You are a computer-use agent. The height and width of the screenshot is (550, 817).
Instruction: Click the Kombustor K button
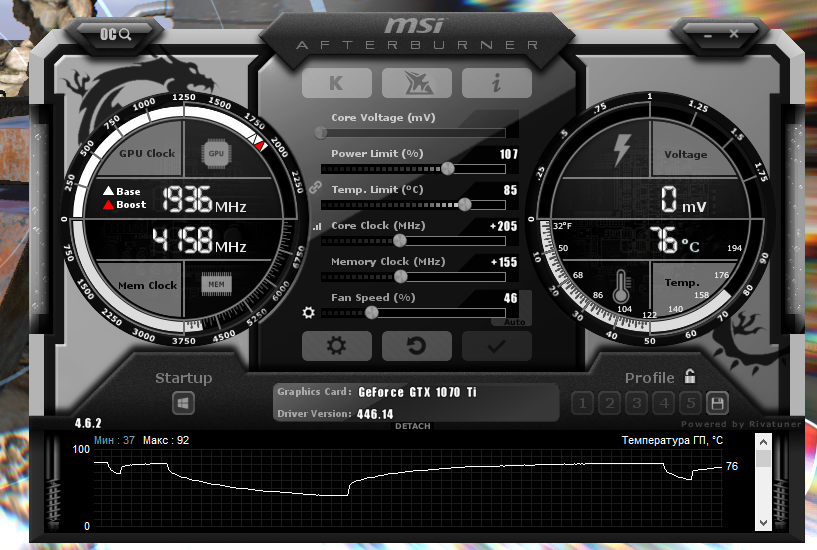[x=337, y=83]
